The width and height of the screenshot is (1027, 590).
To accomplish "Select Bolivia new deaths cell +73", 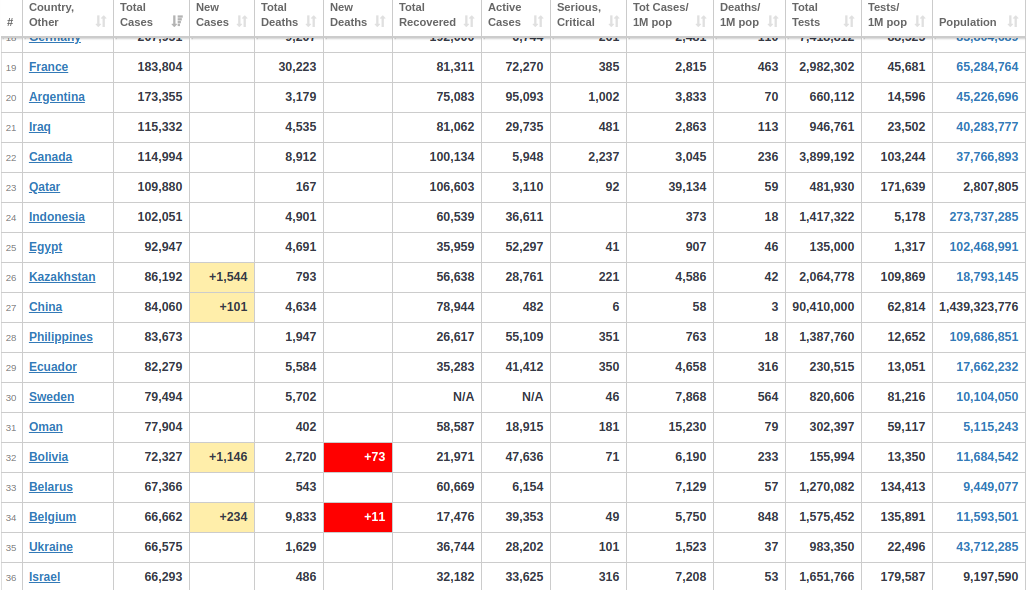I will 358,457.
